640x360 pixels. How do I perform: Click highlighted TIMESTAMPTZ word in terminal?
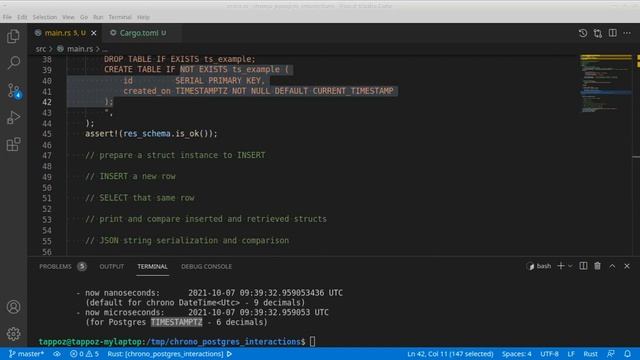[x=176, y=322]
